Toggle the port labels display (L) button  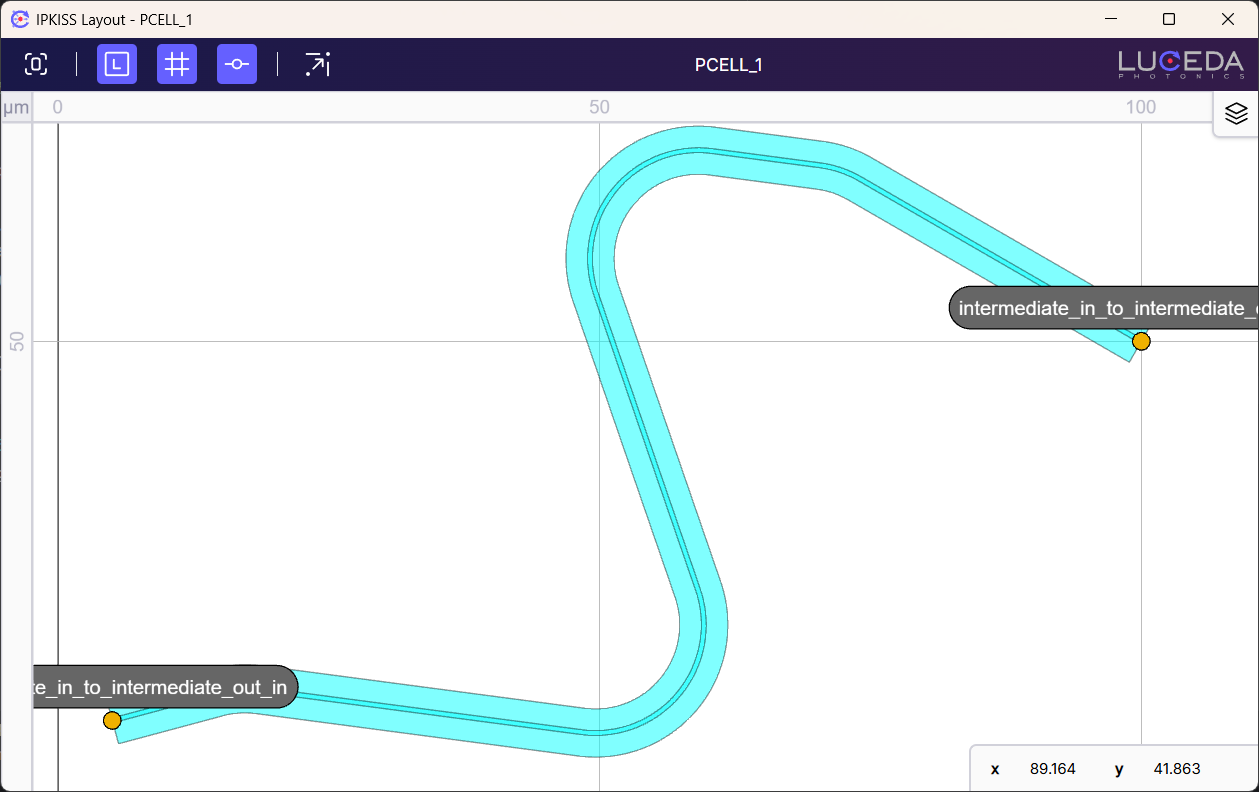pyautogui.click(x=117, y=65)
